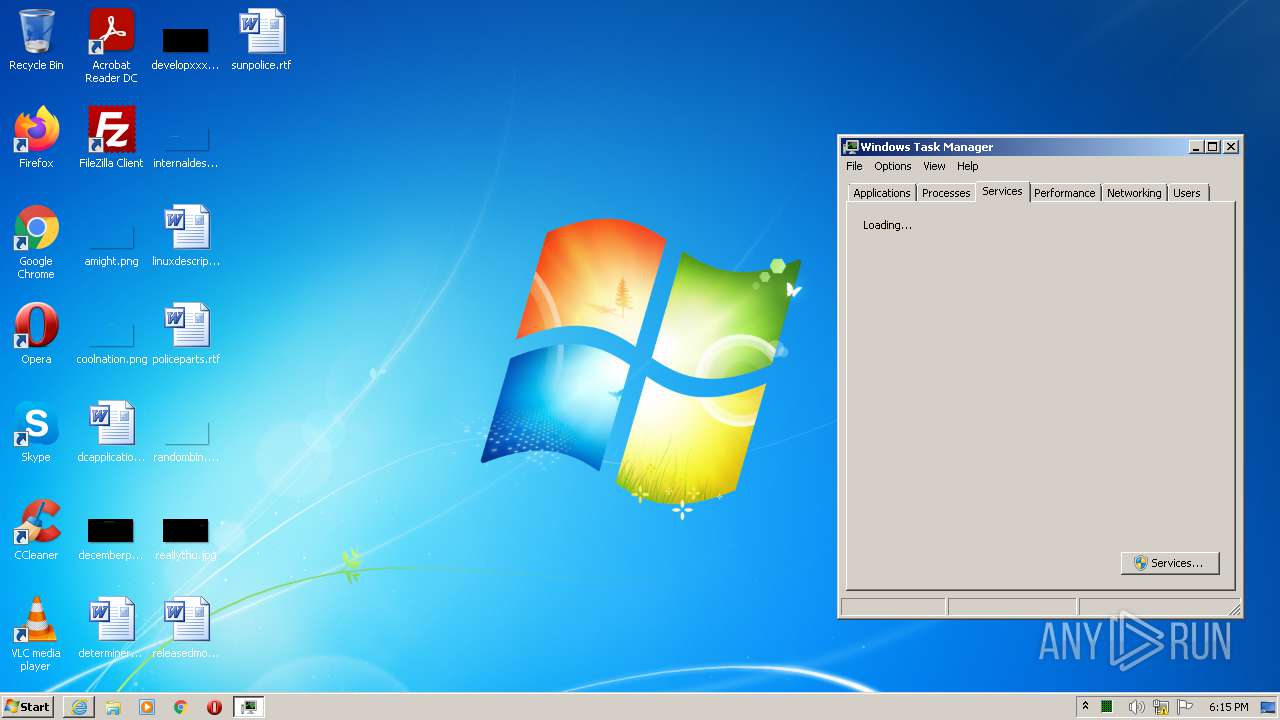Switch to the Networking tab
The width and height of the screenshot is (1280, 720).
(x=1134, y=193)
